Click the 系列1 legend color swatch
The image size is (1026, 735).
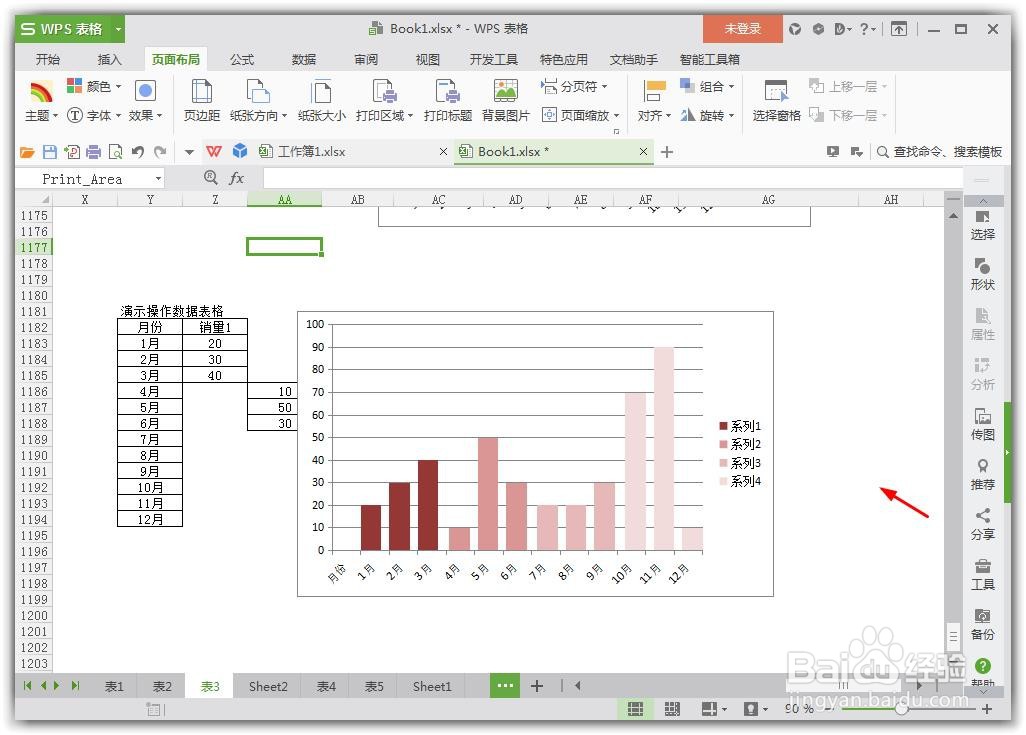click(x=724, y=426)
